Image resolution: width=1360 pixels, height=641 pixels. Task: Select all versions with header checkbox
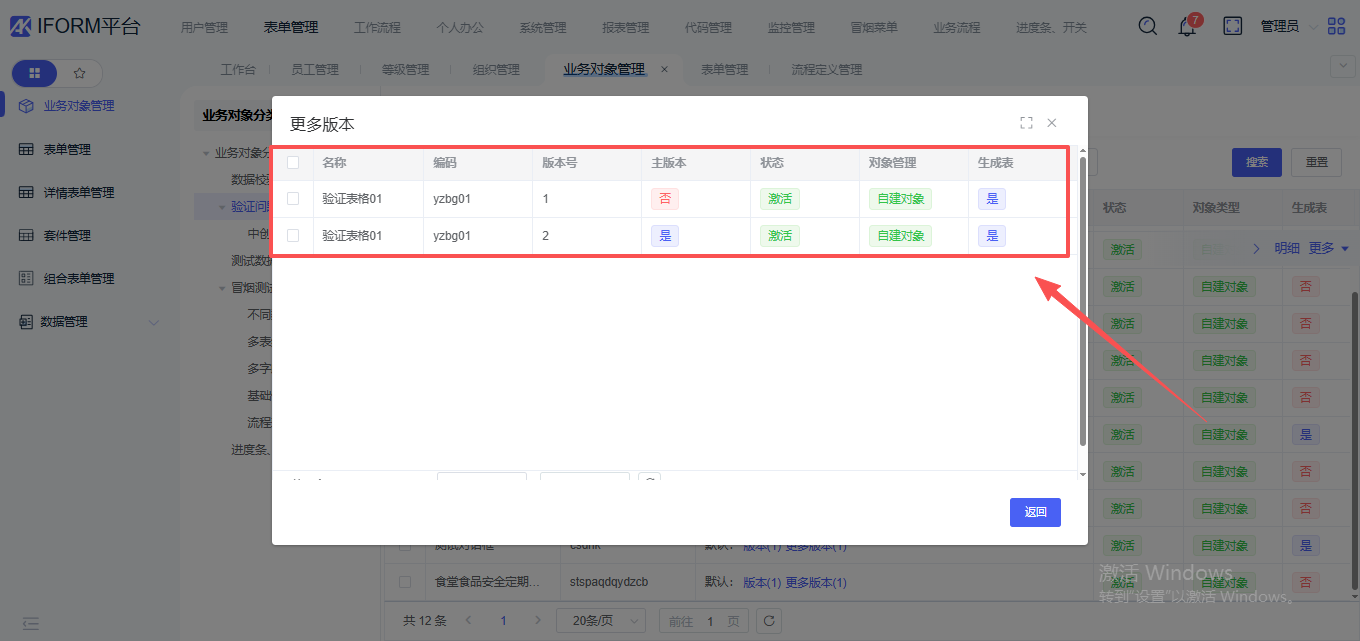point(293,163)
